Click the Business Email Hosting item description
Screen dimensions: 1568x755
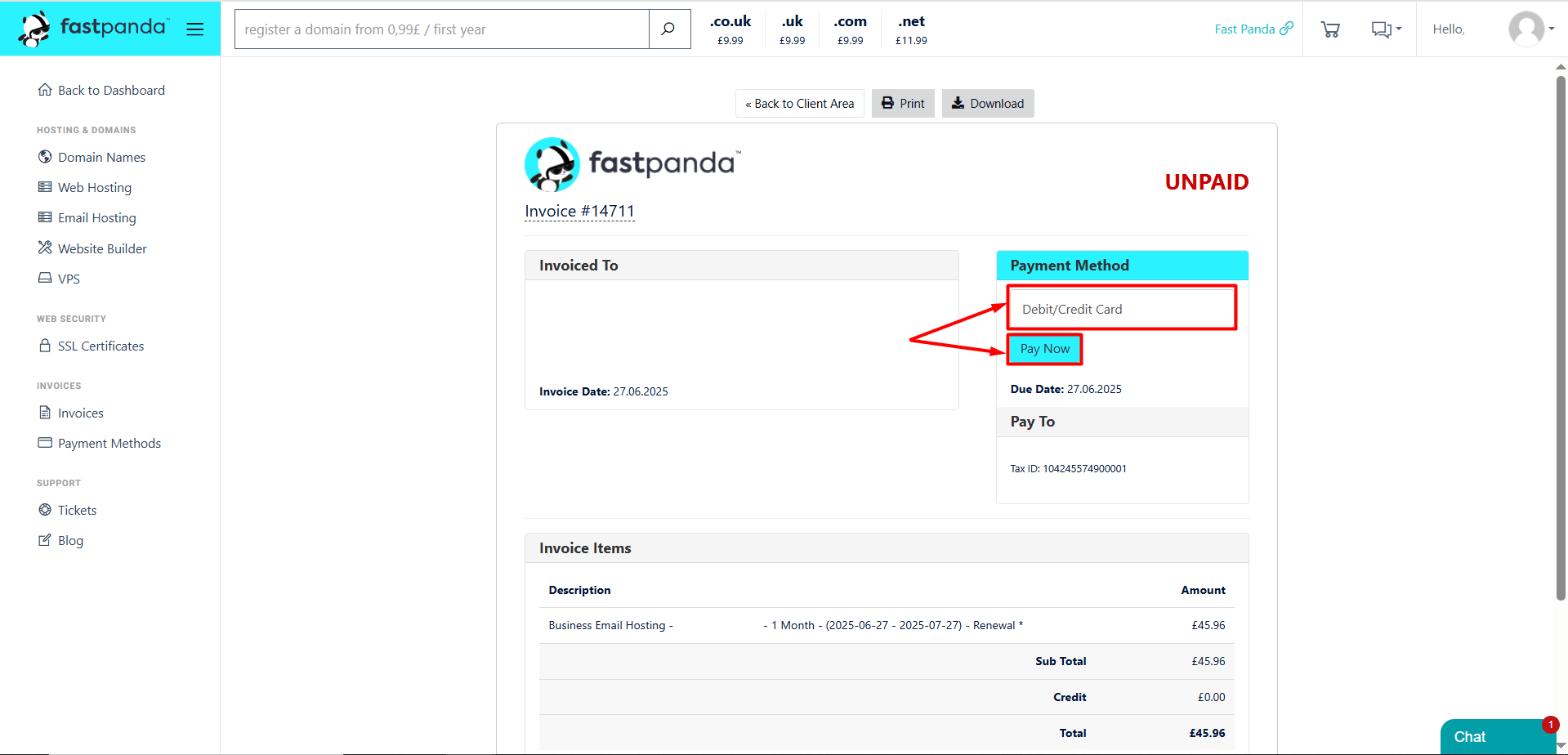[785, 625]
